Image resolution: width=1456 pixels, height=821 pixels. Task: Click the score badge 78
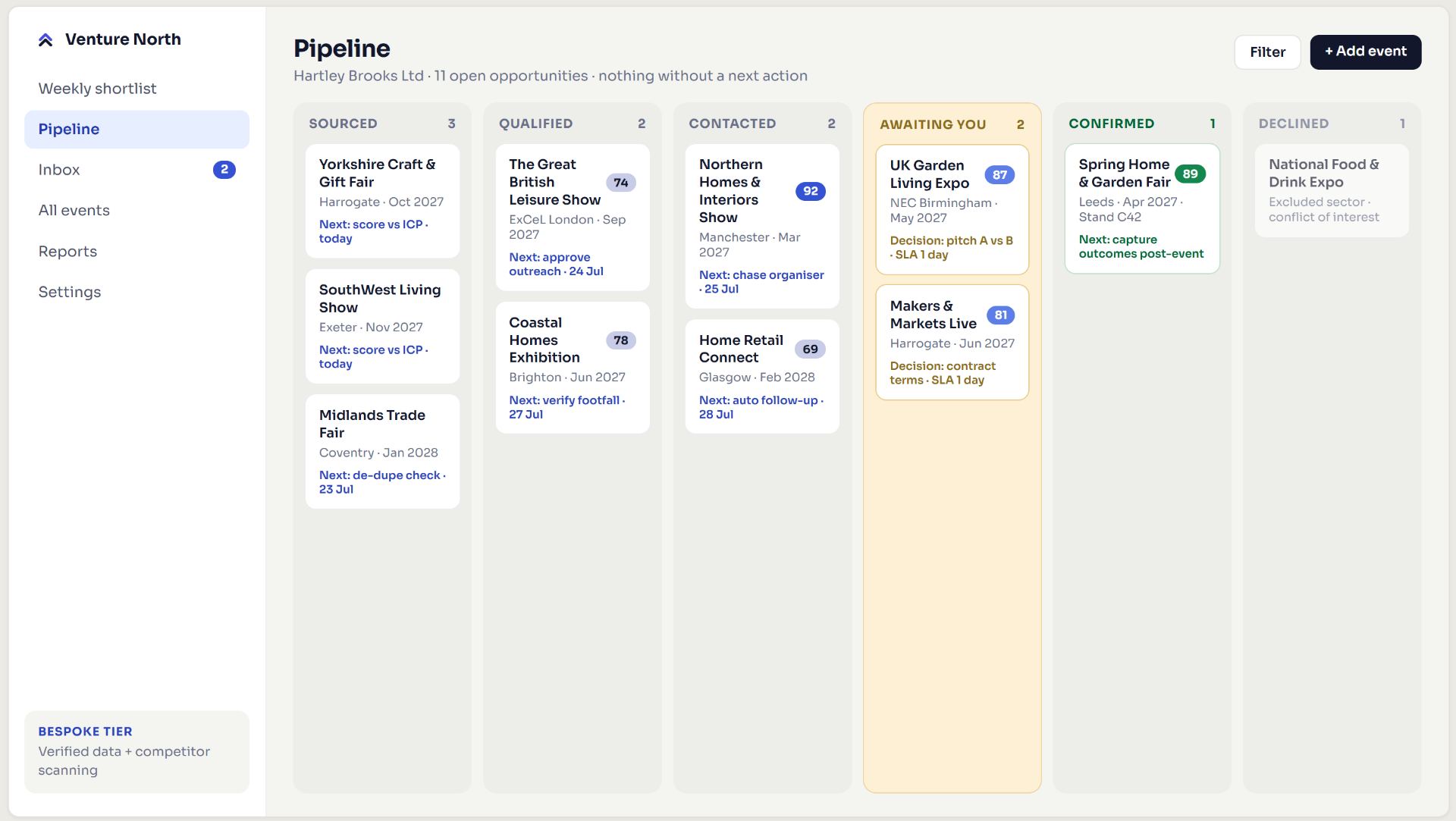tap(621, 340)
